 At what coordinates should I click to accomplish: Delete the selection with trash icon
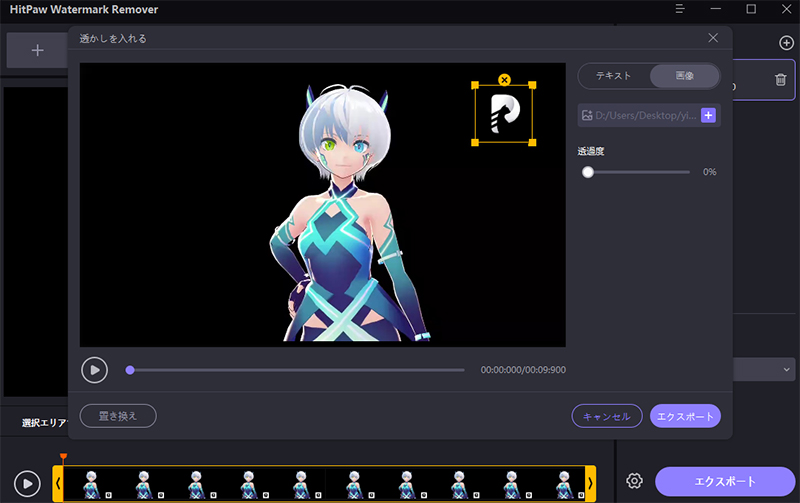coord(780,80)
